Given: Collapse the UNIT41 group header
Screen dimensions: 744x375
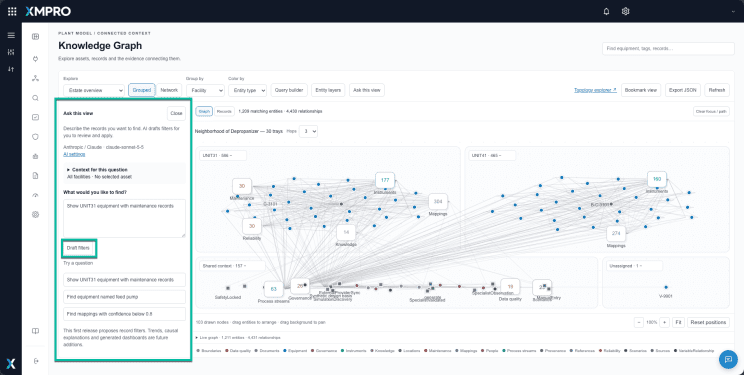Looking at the screenshot, I should [x=492, y=156].
